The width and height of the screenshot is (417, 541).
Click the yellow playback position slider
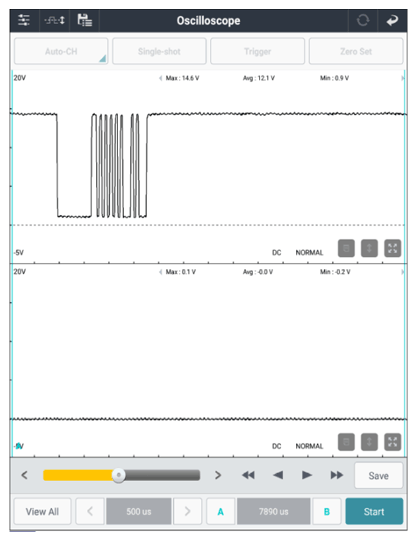[121, 475]
